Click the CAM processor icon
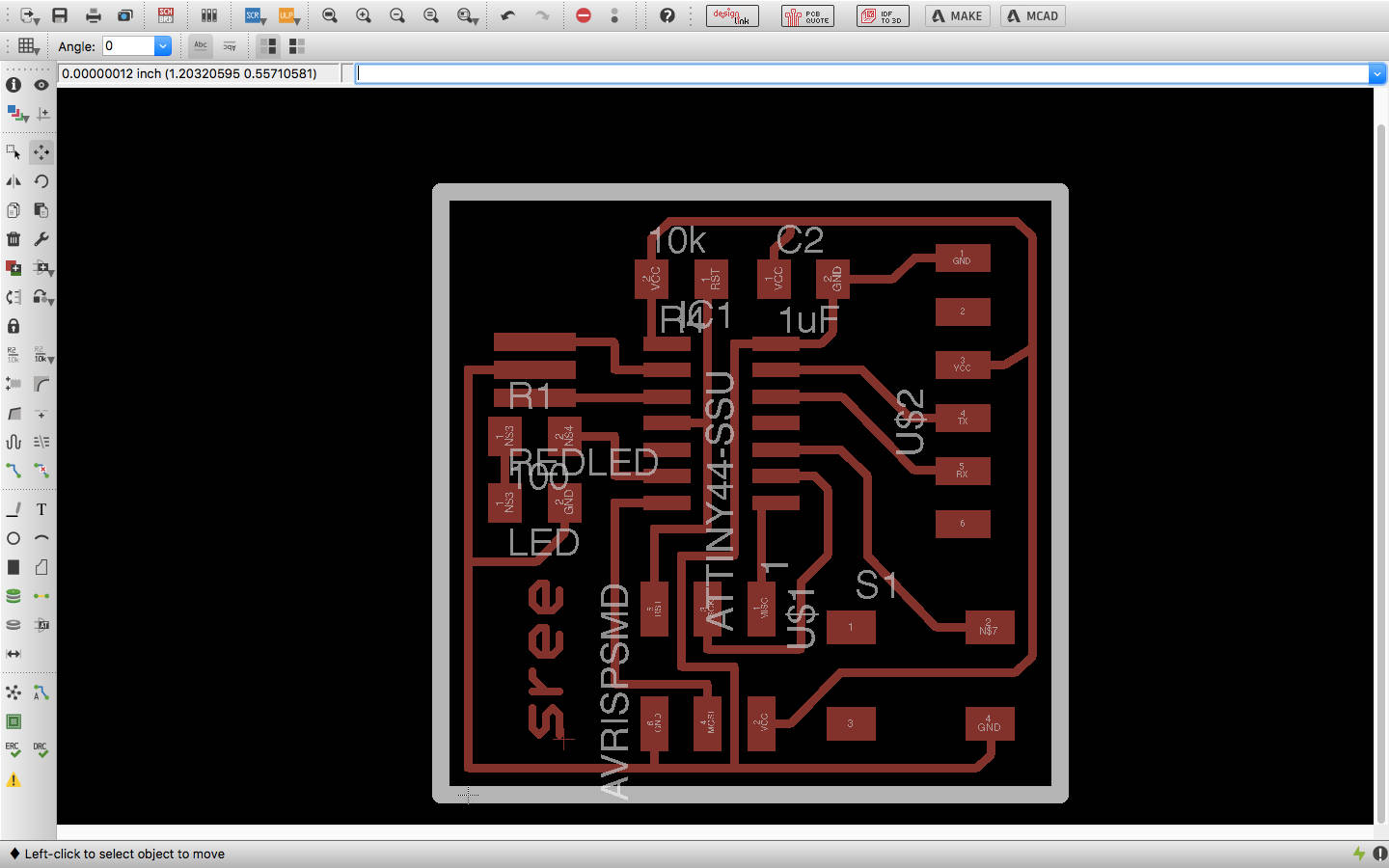 pyautogui.click(x=125, y=15)
